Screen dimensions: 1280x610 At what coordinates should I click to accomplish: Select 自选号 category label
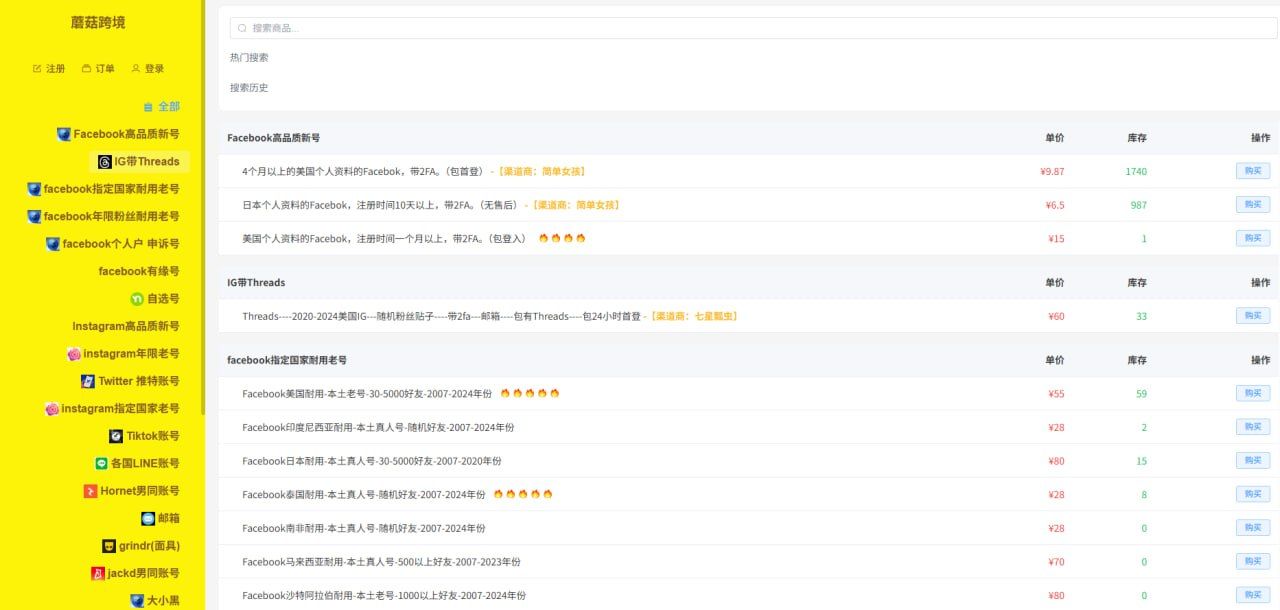(x=163, y=299)
